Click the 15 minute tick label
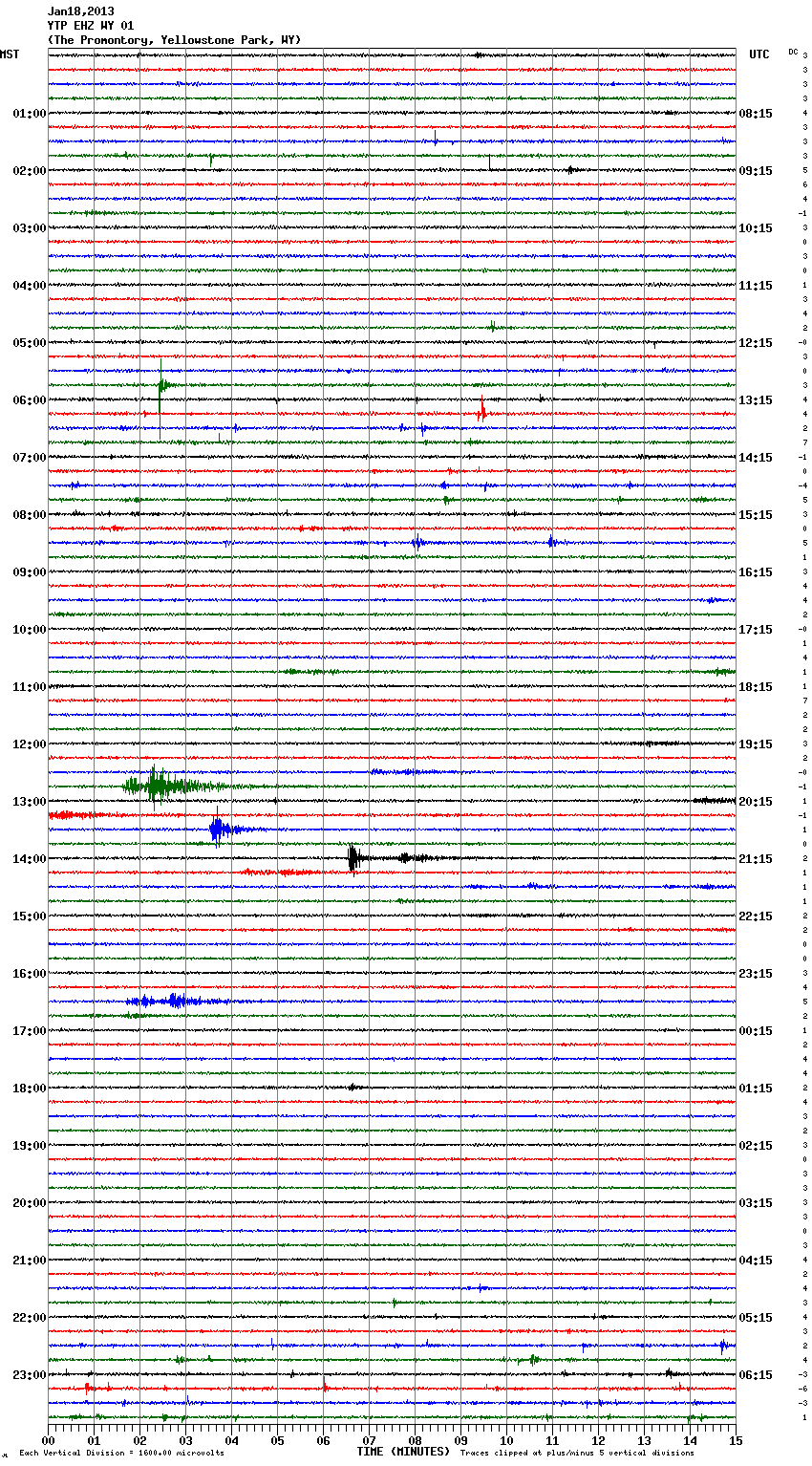 (736, 1439)
